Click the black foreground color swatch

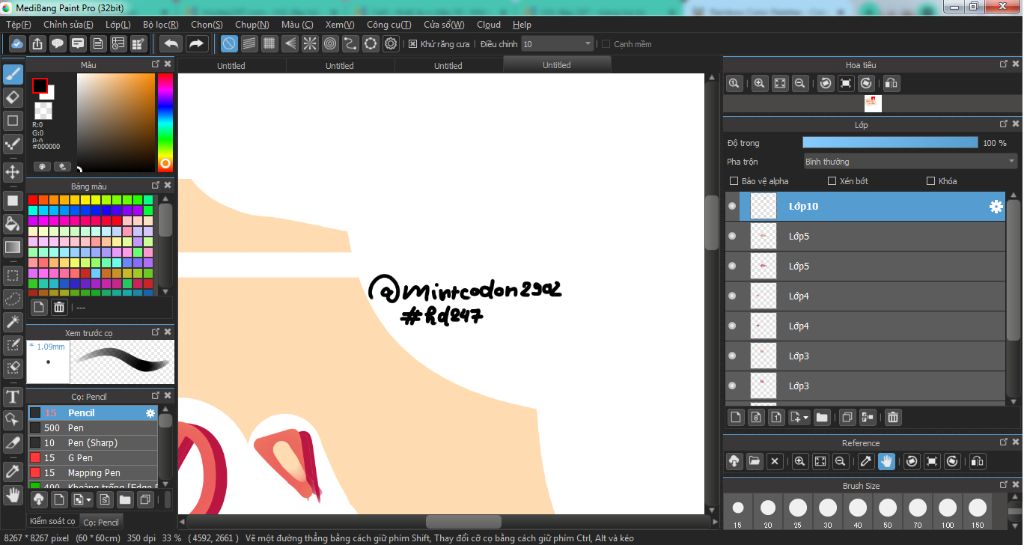(x=39, y=86)
